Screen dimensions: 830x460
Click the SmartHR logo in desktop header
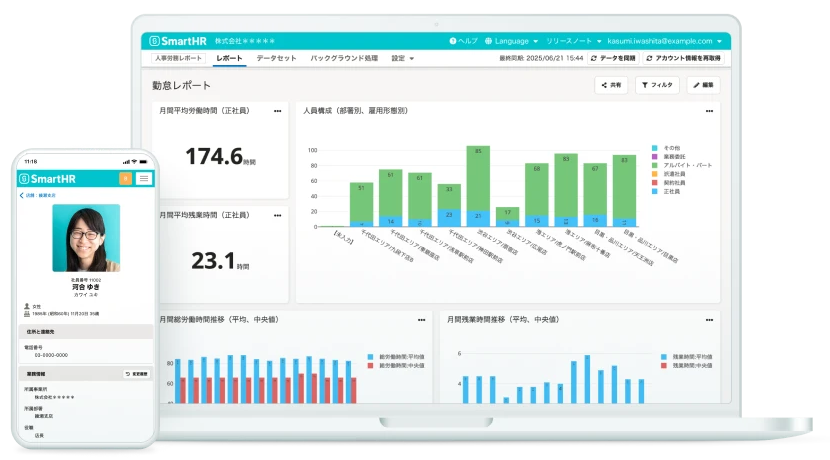click(x=178, y=41)
